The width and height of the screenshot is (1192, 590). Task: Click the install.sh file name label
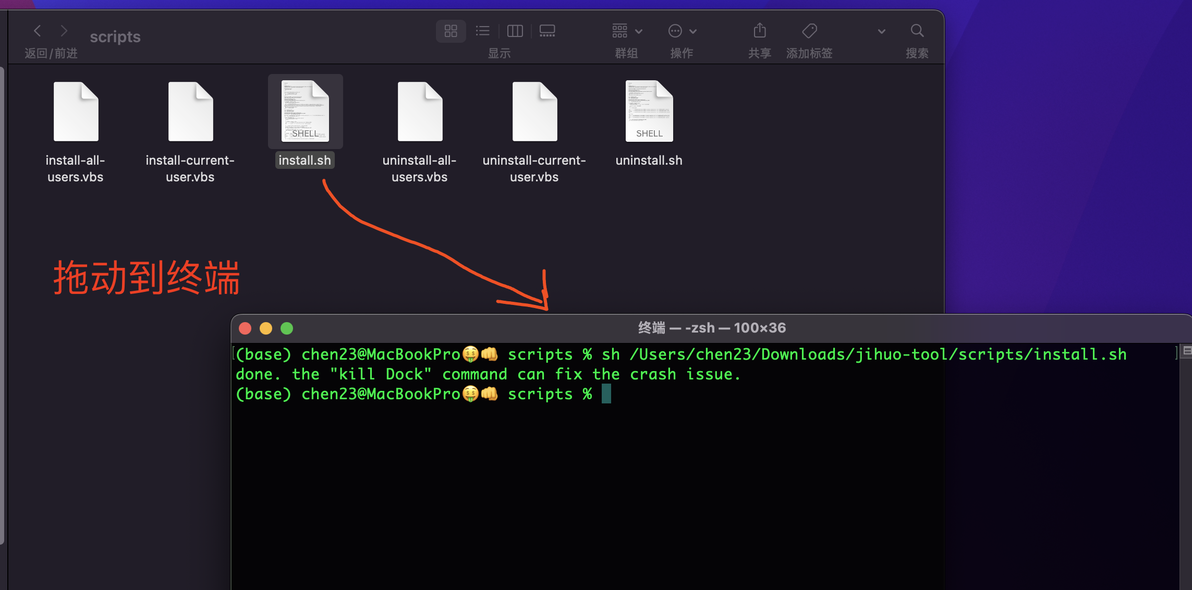click(305, 161)
